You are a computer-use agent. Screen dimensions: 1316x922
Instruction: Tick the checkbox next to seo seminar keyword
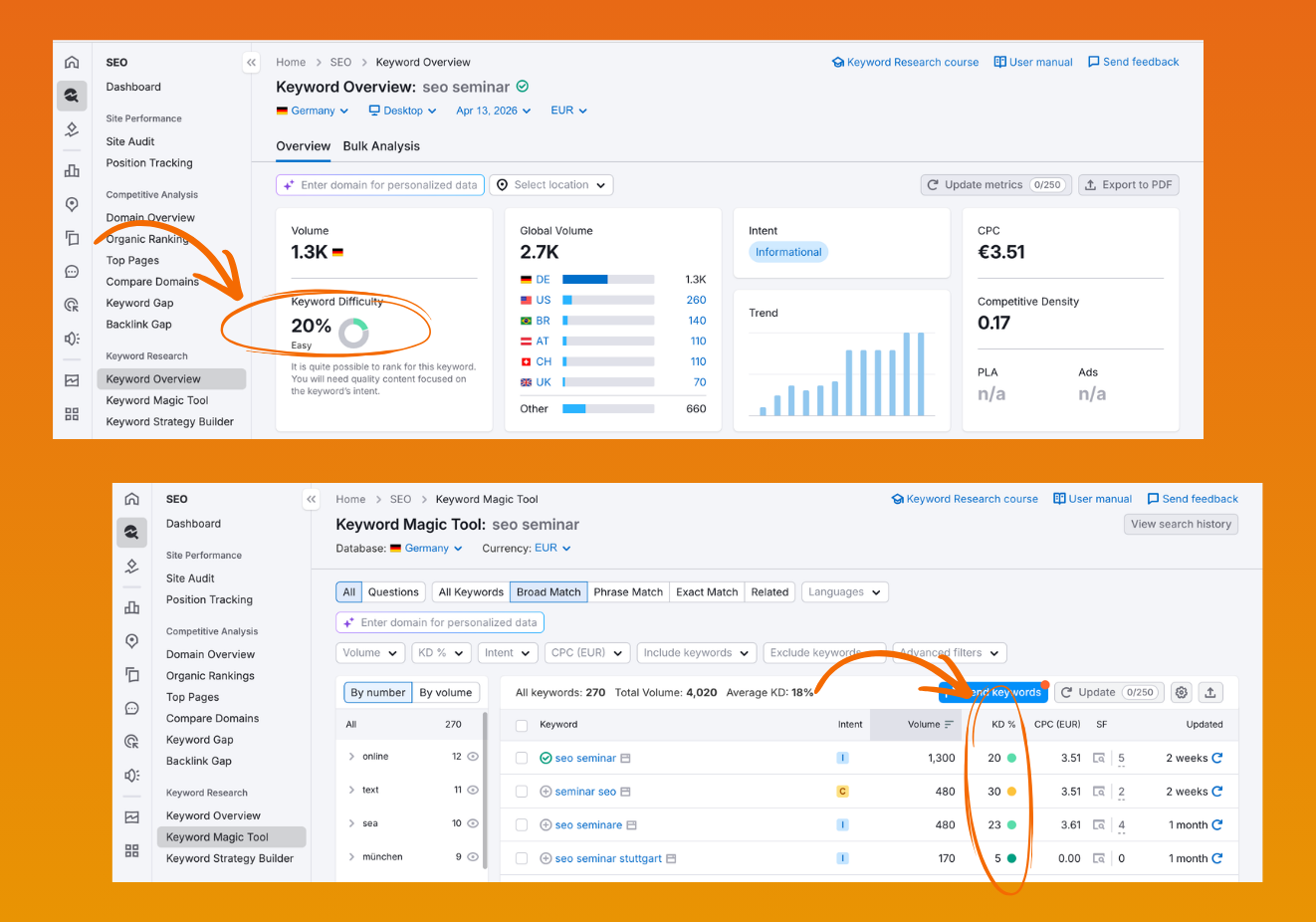point(522,758)
